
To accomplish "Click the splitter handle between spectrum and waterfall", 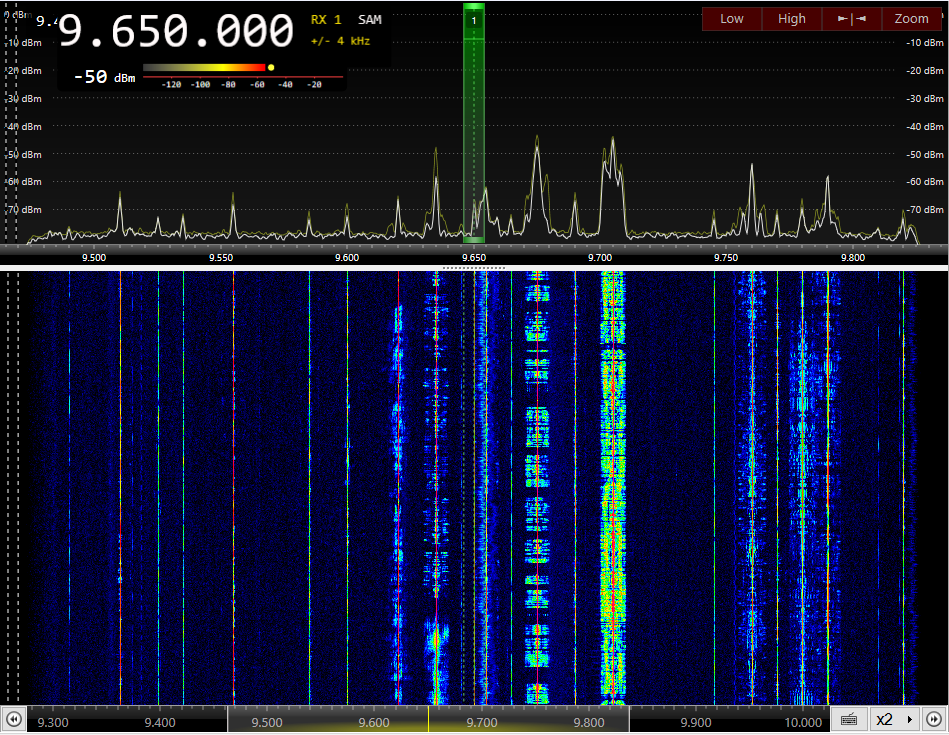I will (474, 268).
